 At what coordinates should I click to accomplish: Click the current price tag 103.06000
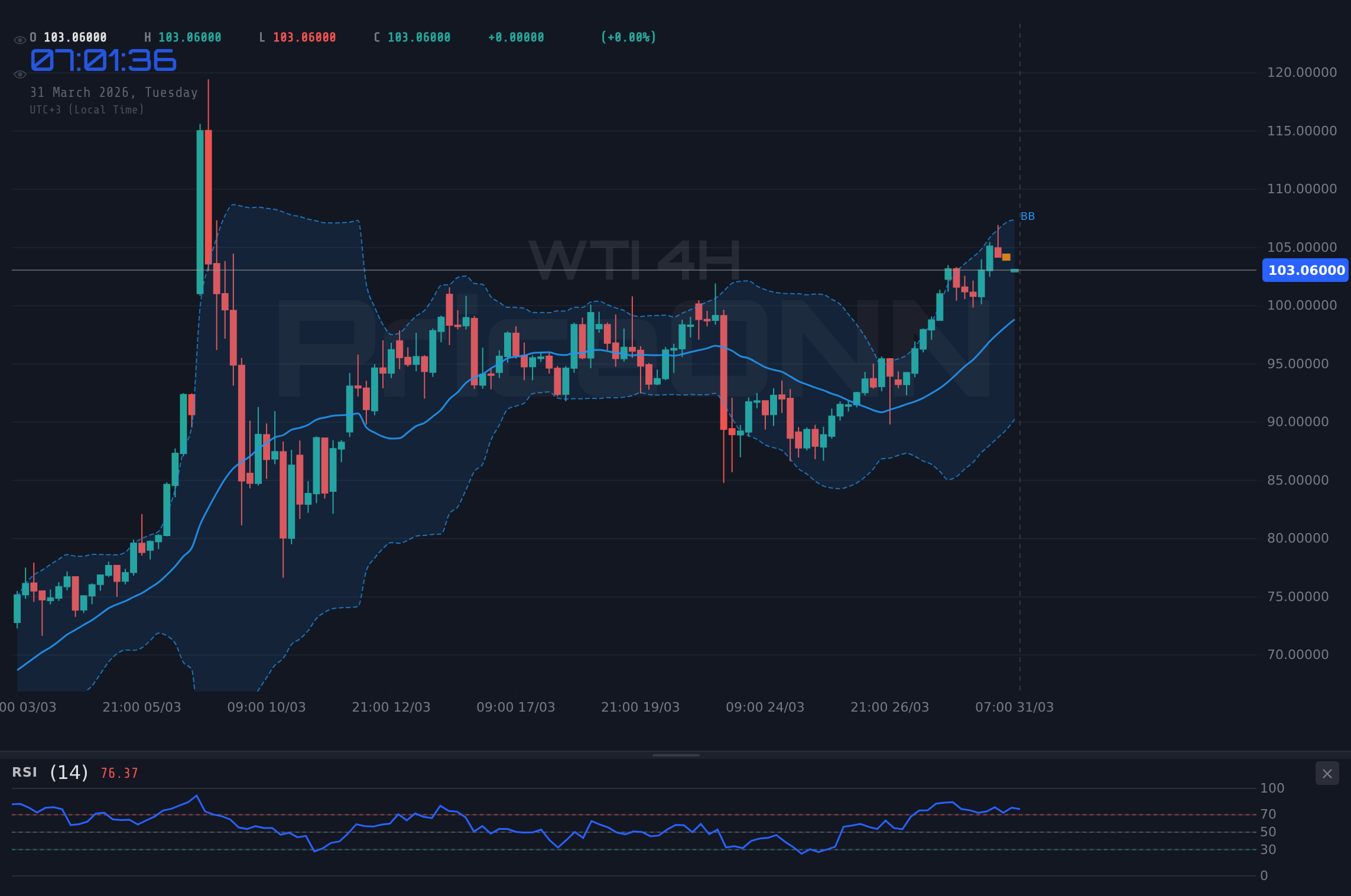pyautogui.click(x=1305, y=270)
